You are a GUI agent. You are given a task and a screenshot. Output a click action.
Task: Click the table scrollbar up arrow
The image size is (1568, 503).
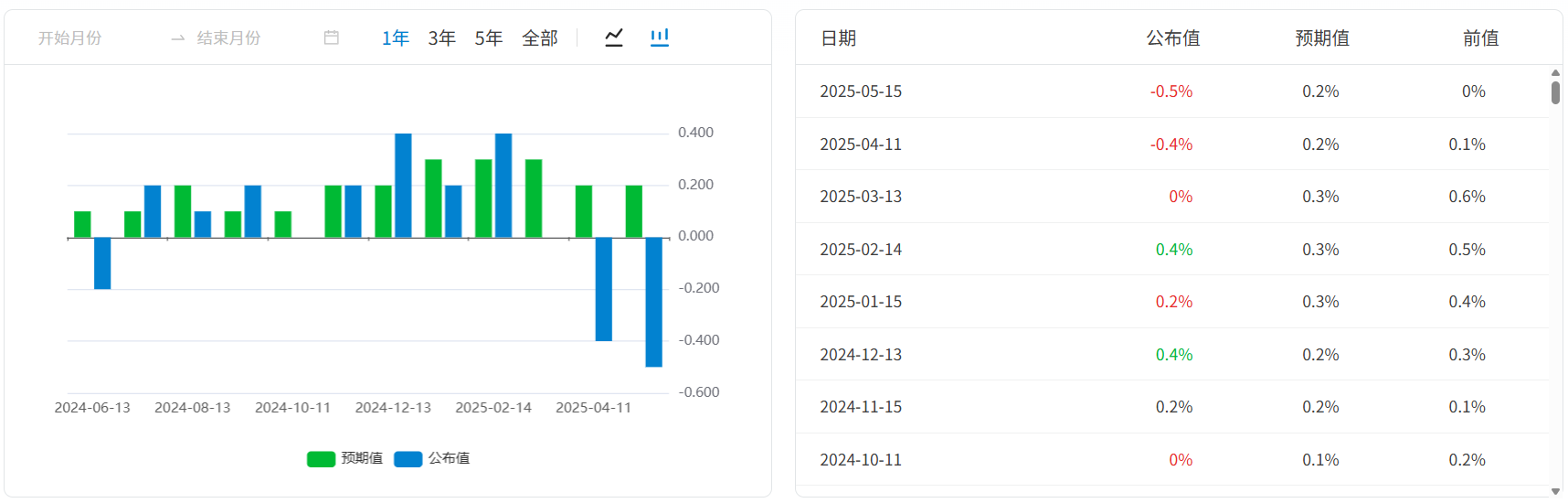pyautogui.click(x=1555, y=72)
